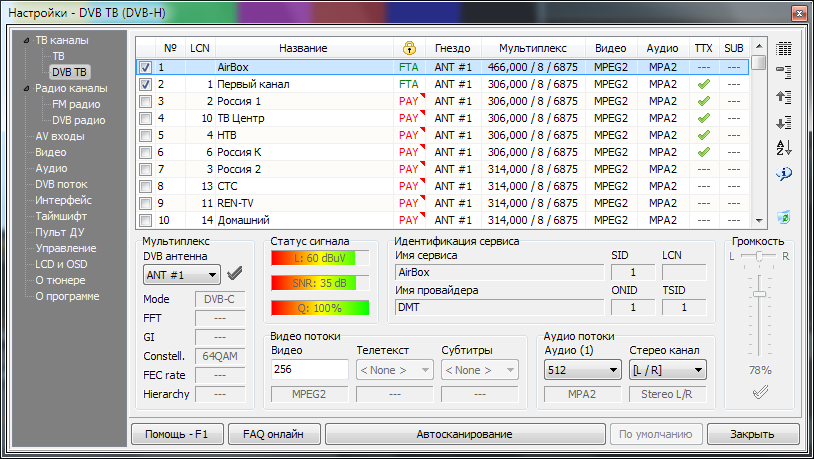Click the lock icon column header
814x459 pixels.
tap(408, 48)
